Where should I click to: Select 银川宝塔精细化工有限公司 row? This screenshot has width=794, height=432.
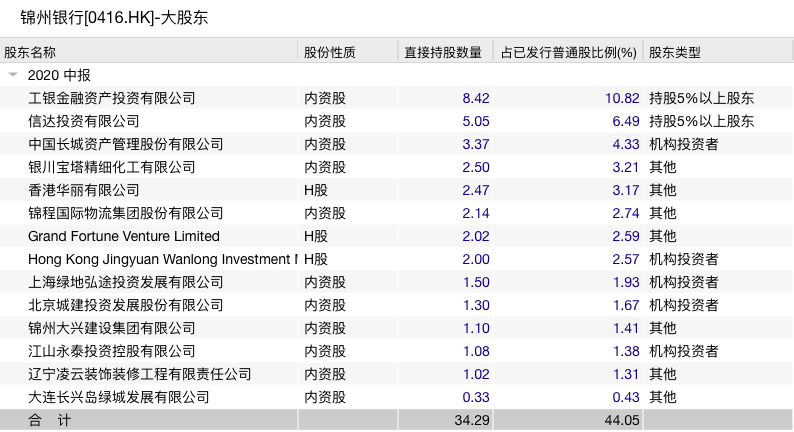click(x=397, y=167)
